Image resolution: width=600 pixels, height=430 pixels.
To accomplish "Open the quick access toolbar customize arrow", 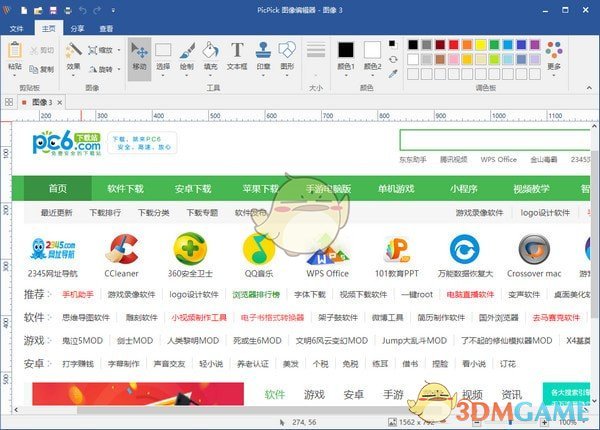I will pyautogui.click(x=113, y=11).
